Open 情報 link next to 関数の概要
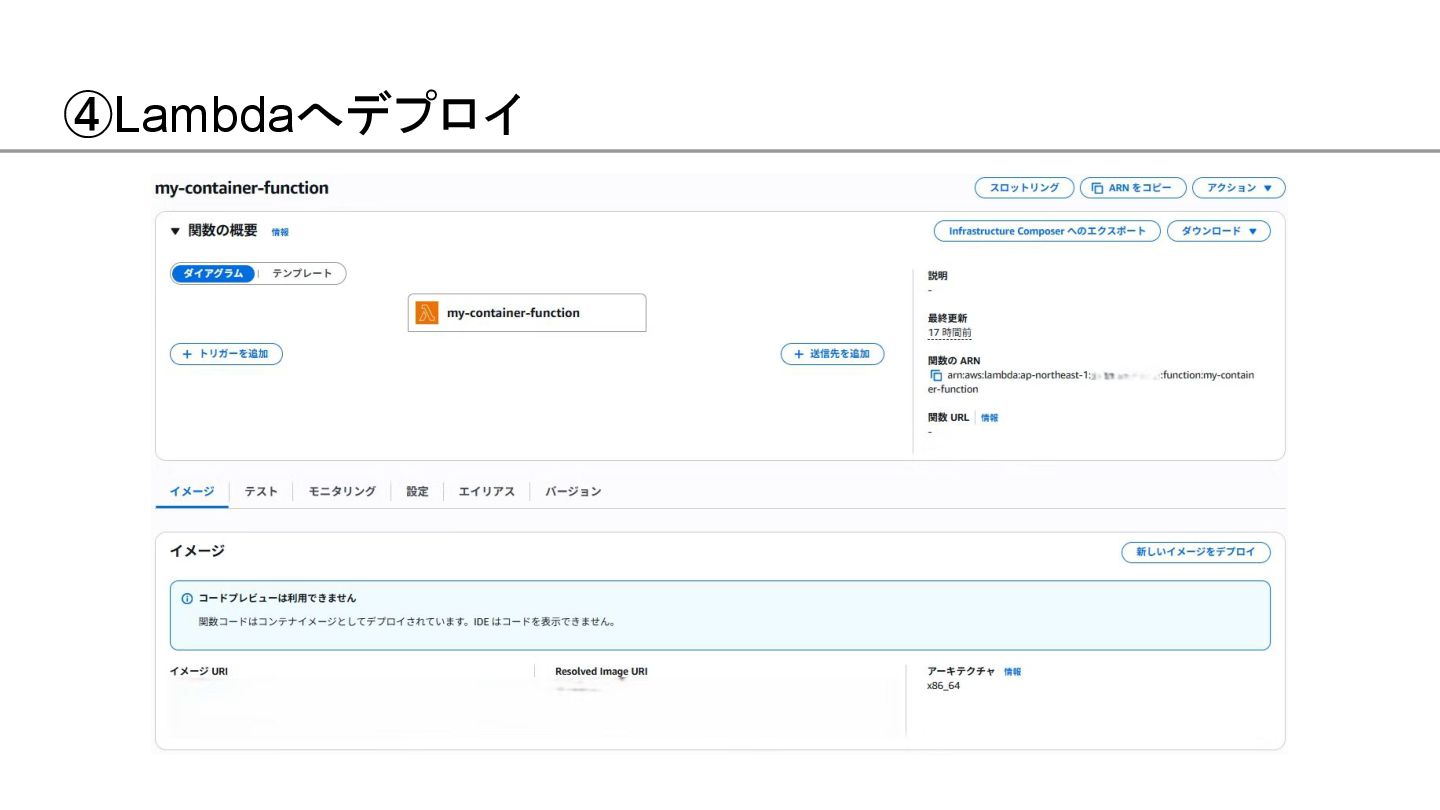 (280, 232)
